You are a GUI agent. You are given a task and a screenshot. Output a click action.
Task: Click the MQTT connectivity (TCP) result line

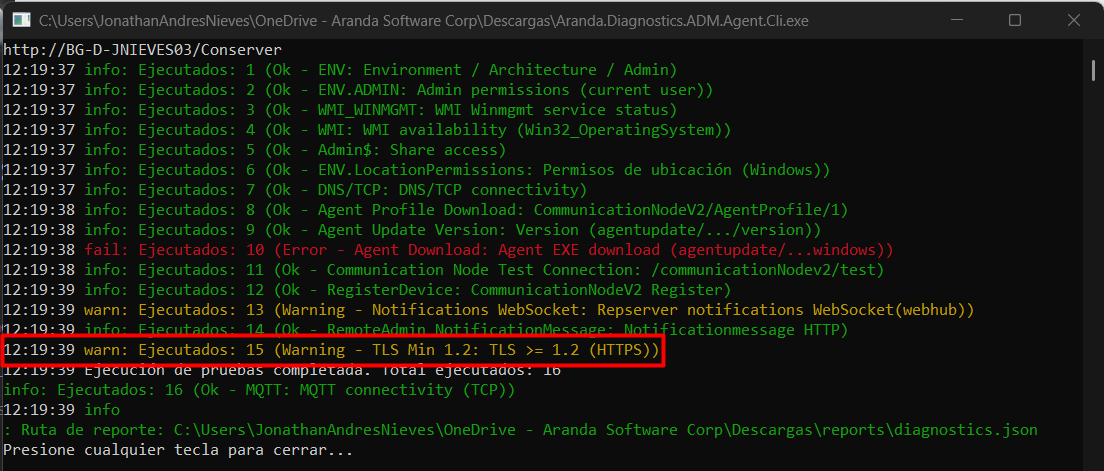(259, 390)
